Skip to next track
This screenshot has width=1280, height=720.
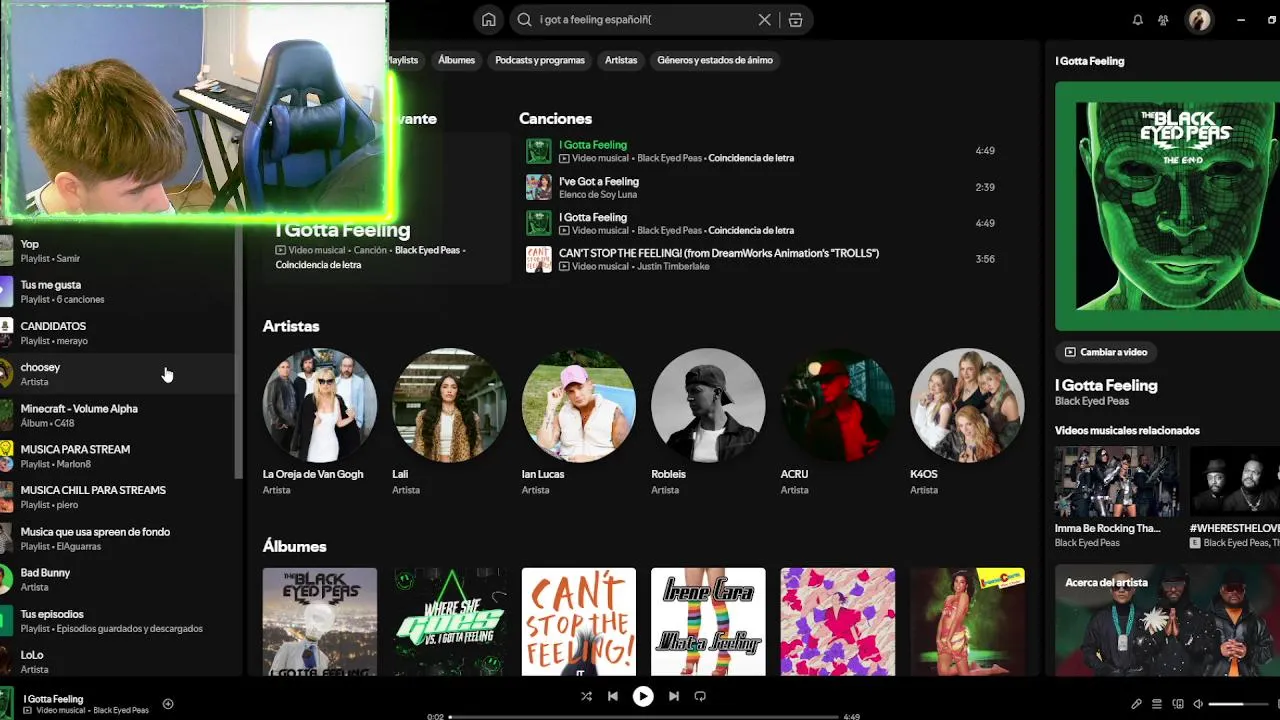click(674, 696)
